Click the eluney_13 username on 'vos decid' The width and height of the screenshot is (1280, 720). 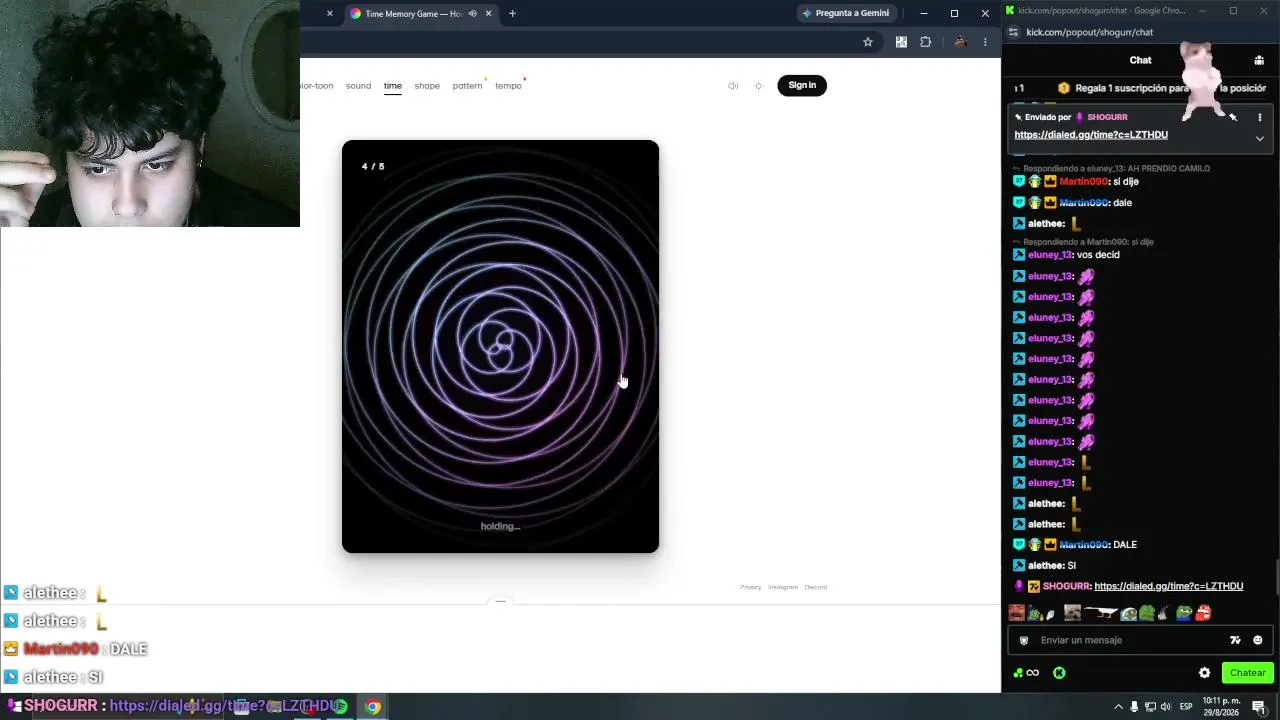pos(1050,255)
